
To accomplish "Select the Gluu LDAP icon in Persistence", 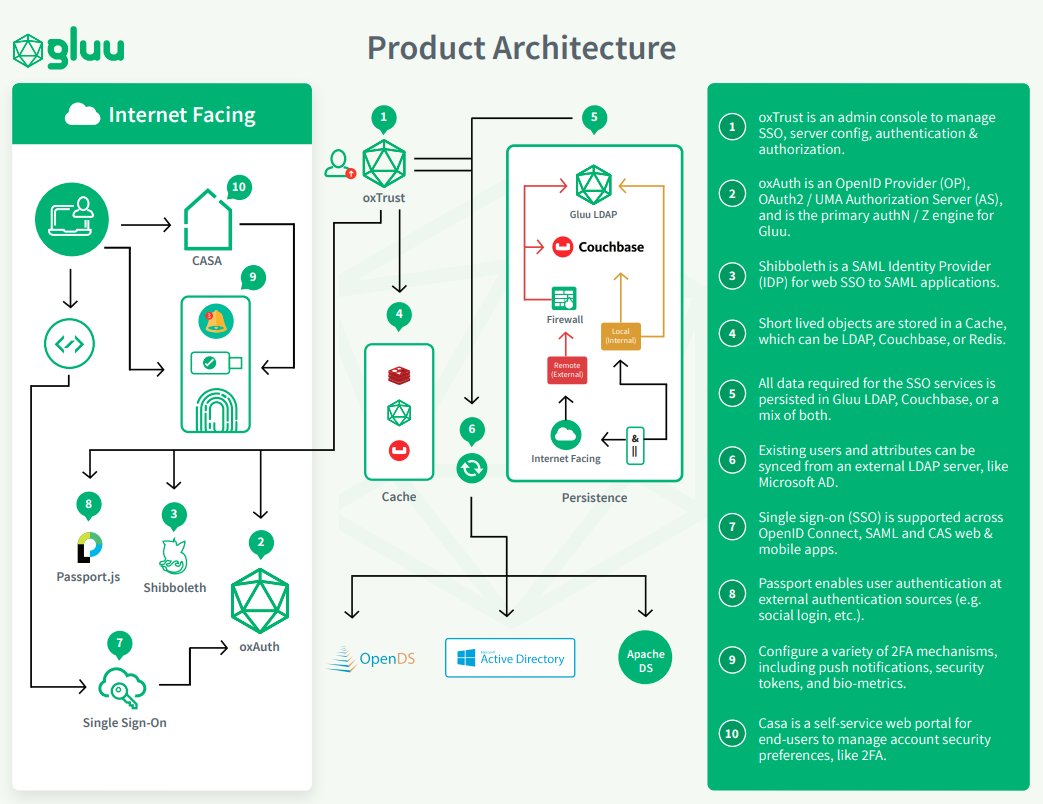I will pos(593,186).
